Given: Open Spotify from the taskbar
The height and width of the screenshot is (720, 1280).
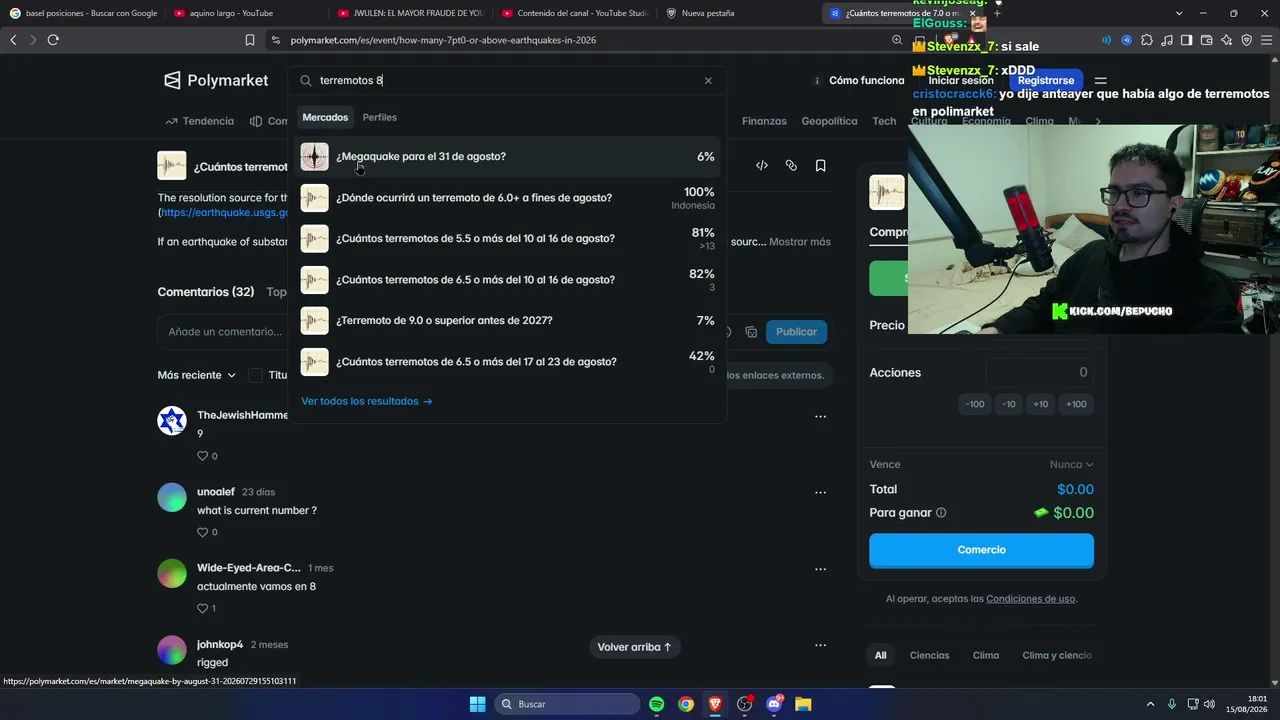Looking at the screenshot, I should [x=657, y=704].
